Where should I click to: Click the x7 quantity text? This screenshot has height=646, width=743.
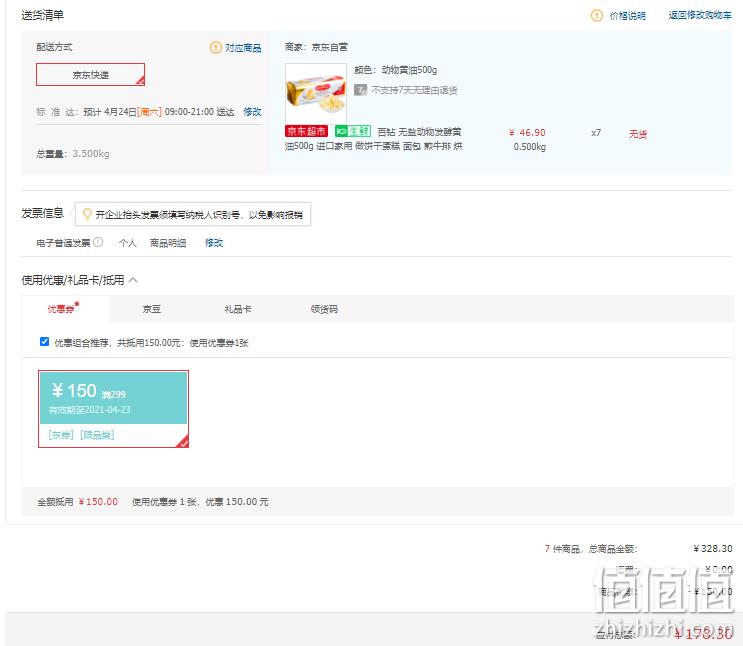click(596, 133)
